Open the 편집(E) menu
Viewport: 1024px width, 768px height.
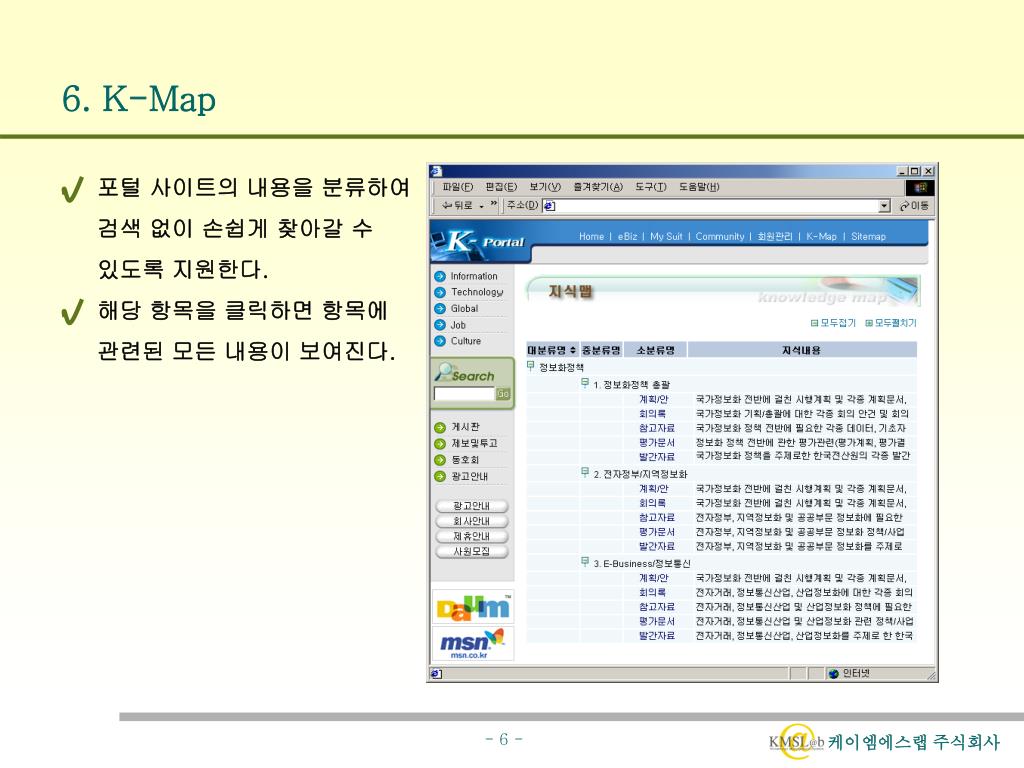[x=501, y=187]
